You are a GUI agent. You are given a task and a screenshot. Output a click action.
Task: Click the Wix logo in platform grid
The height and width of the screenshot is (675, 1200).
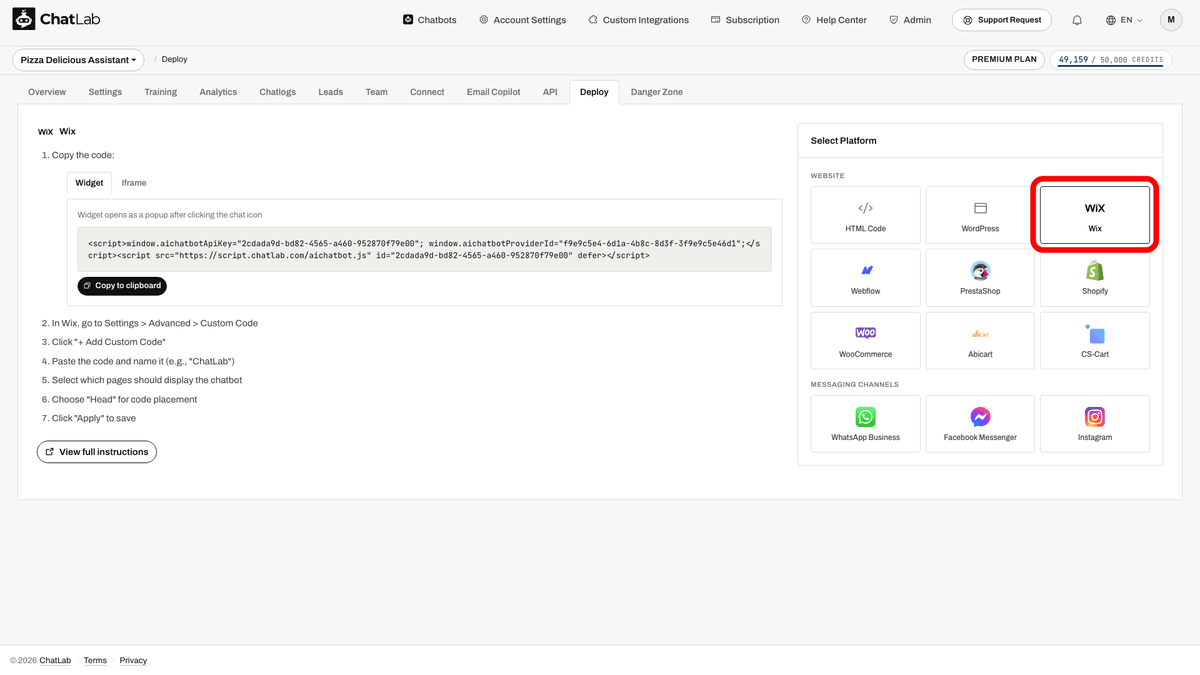coord(1095,208)
